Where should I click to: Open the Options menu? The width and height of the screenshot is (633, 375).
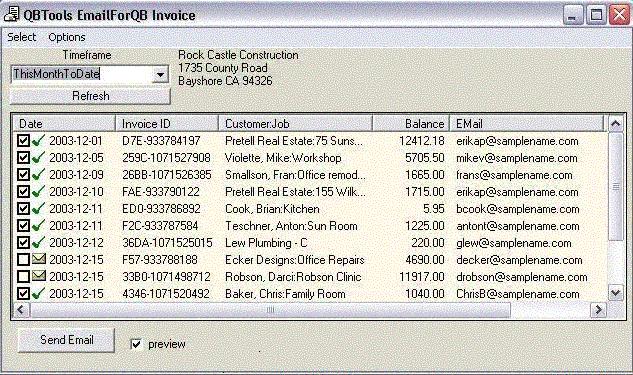pyautogui.click(x=67, y=37)
